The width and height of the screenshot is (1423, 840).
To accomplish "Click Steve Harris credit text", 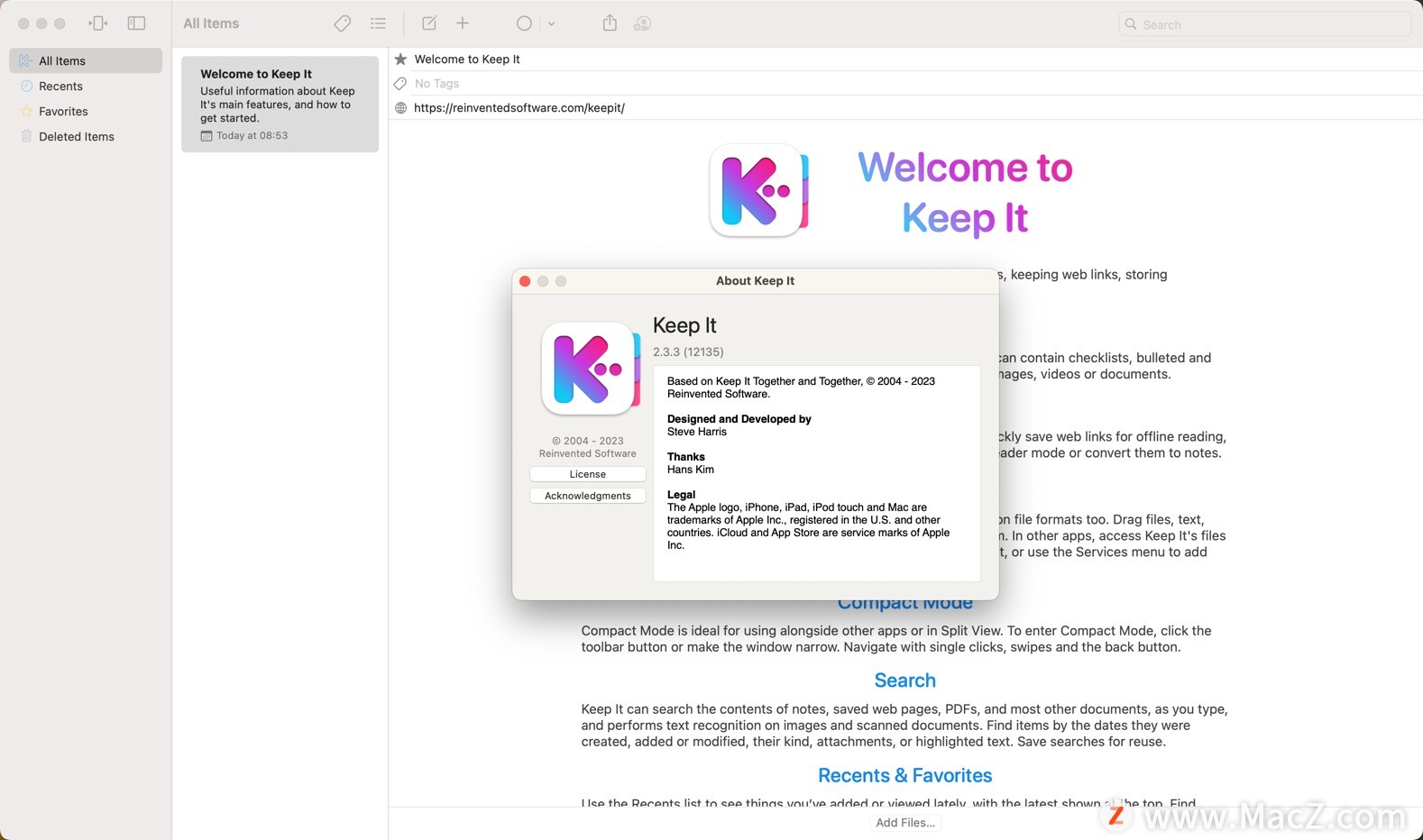I will (697, 432).
